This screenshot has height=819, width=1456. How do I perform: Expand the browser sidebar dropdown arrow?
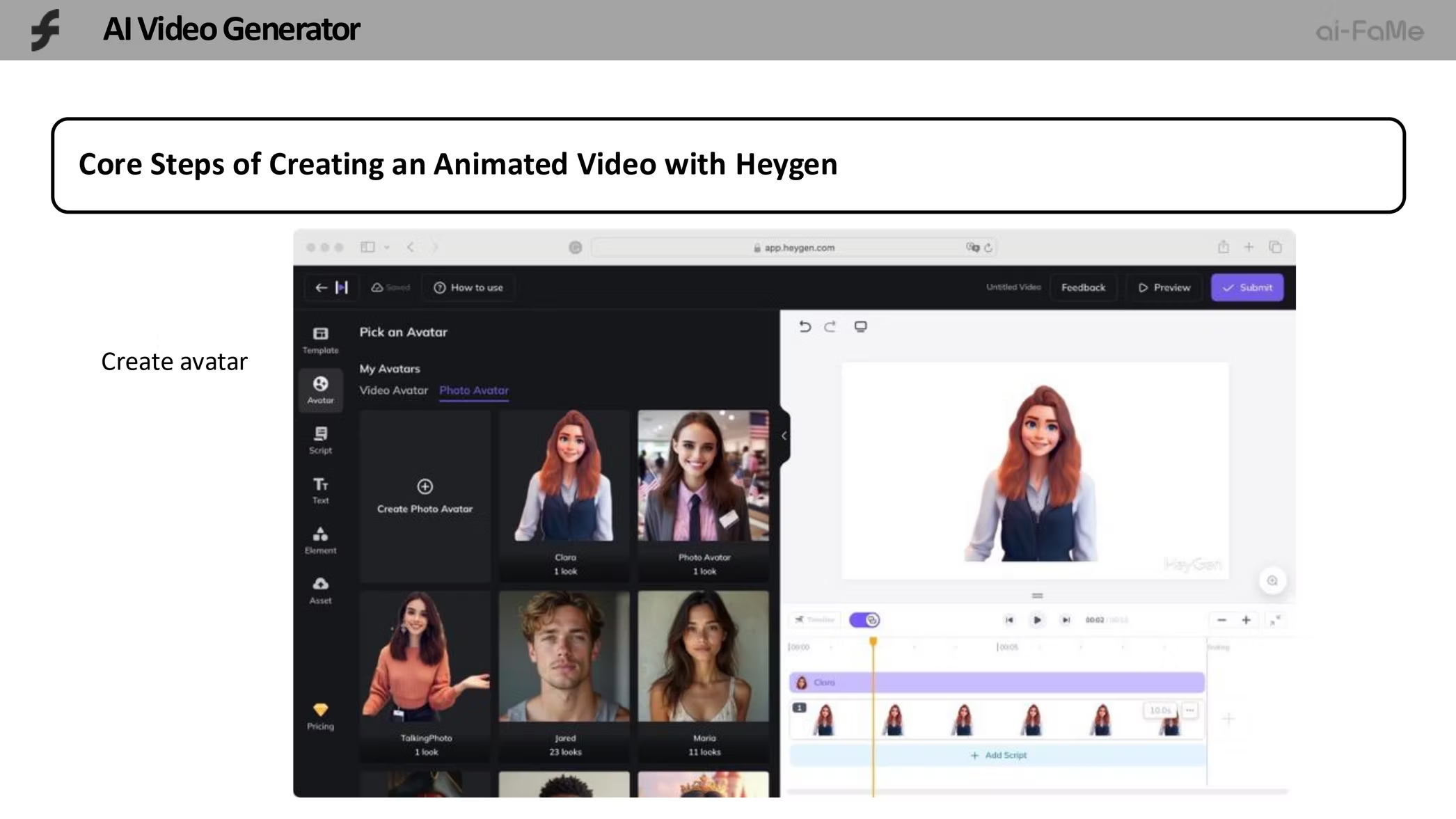pyautogui.click(x=387, y=247)
